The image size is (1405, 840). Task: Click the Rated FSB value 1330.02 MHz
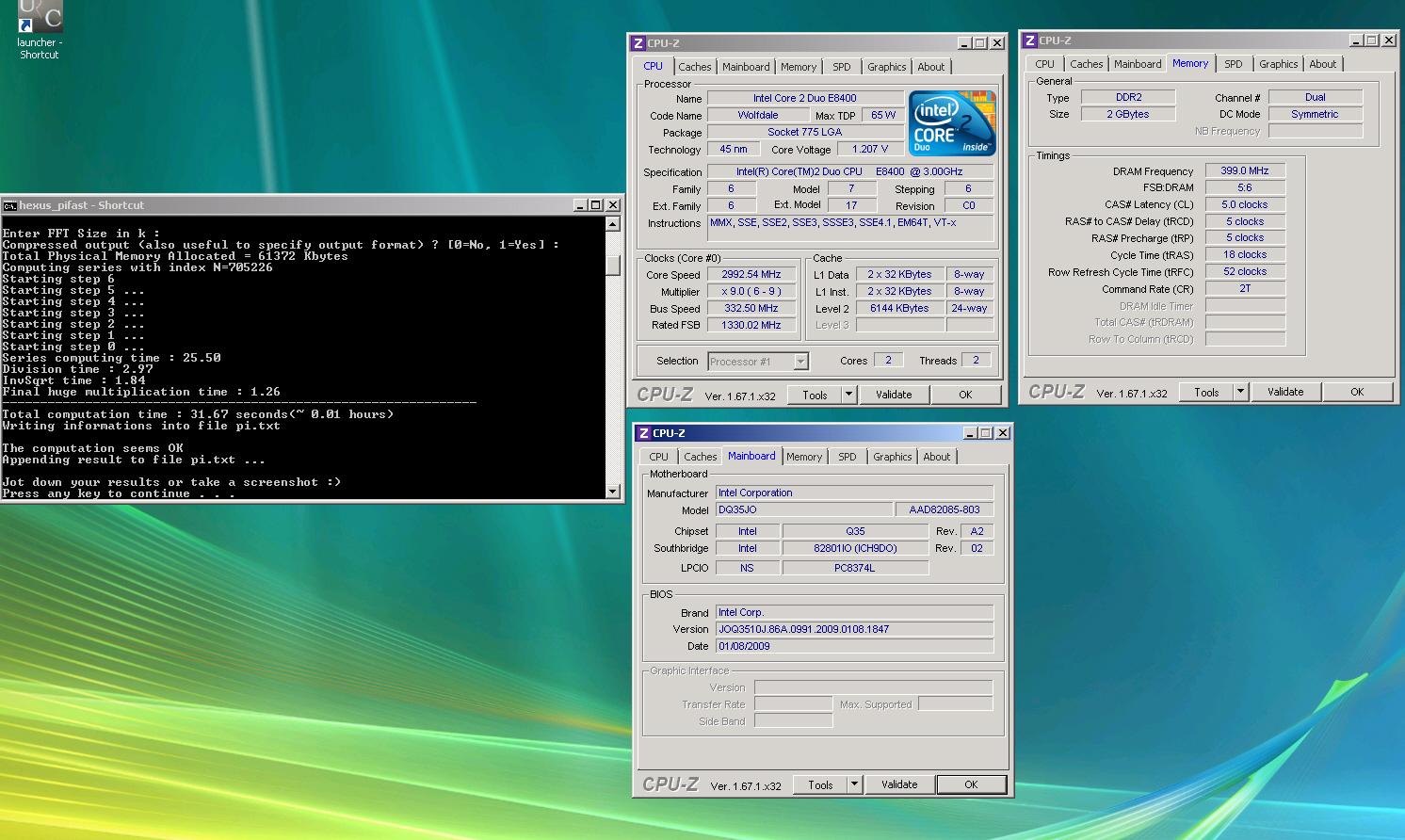pyautogui.click(x=751, y=325)
